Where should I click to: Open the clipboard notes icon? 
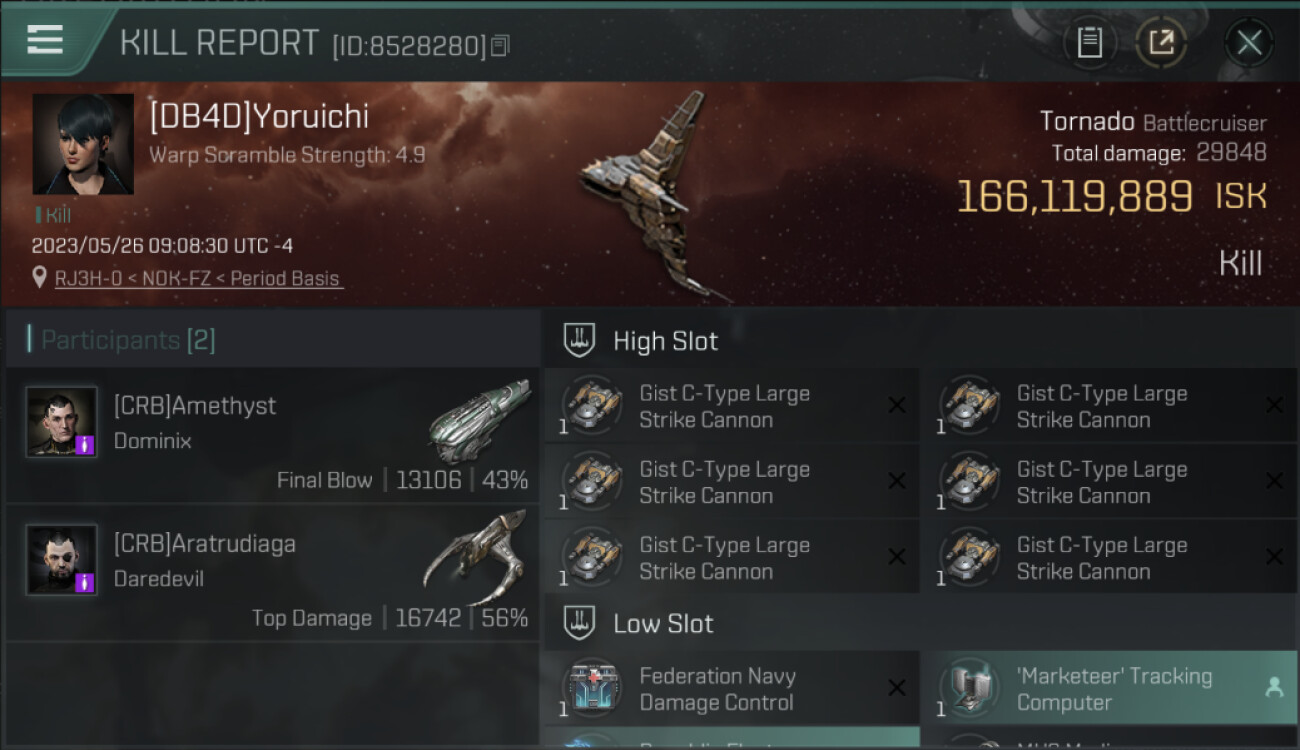1089,43
